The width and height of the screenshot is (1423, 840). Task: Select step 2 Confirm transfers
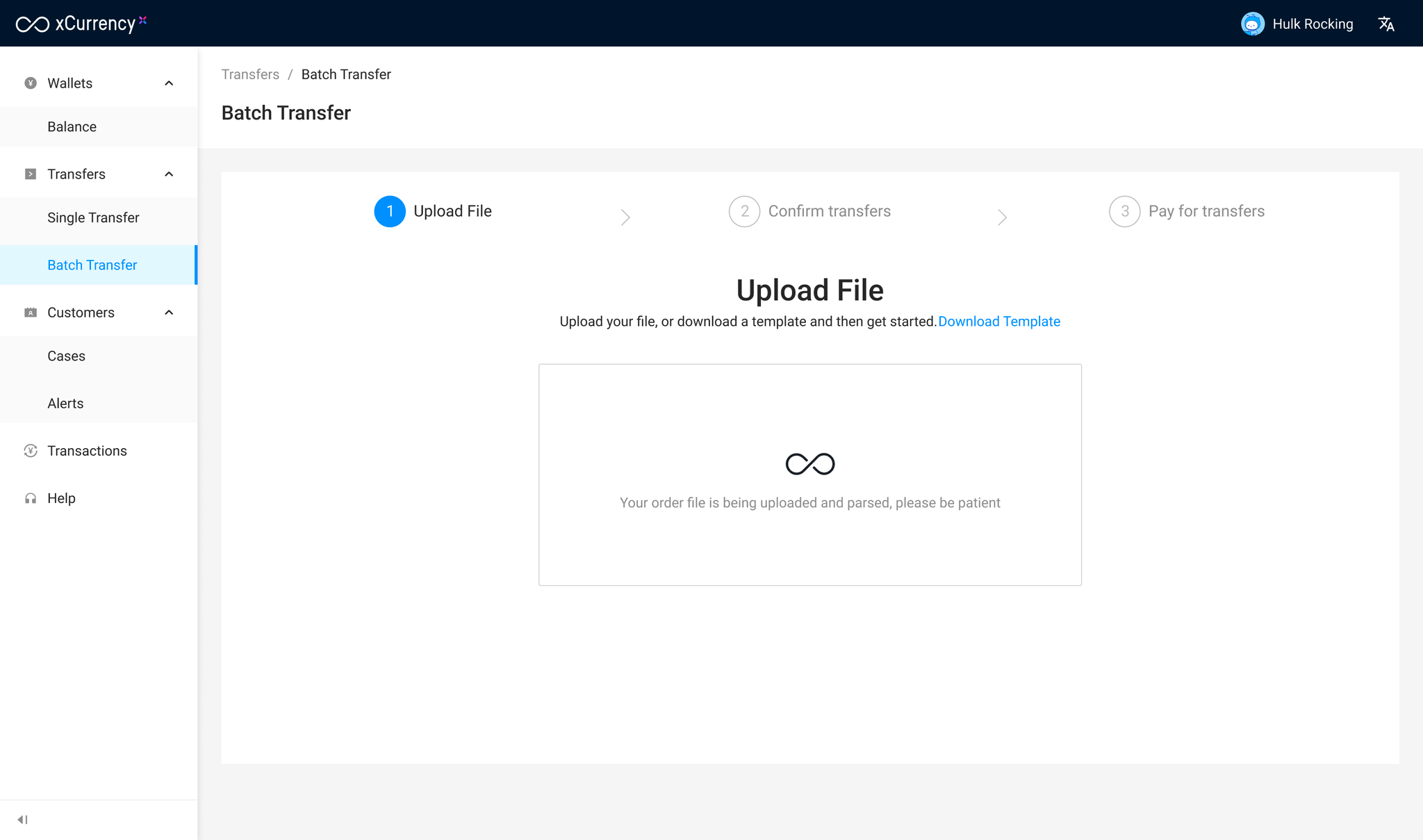click(810, 211)
